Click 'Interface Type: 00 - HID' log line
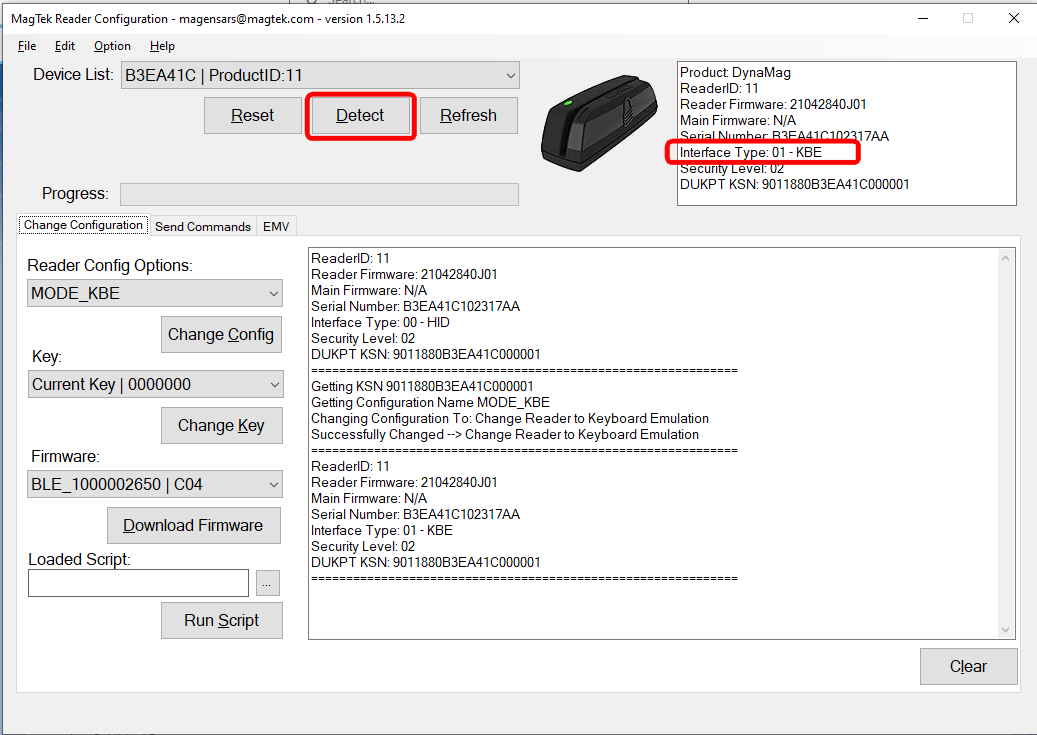Viewport: 1037px width, 735px height. pos(380,322)
